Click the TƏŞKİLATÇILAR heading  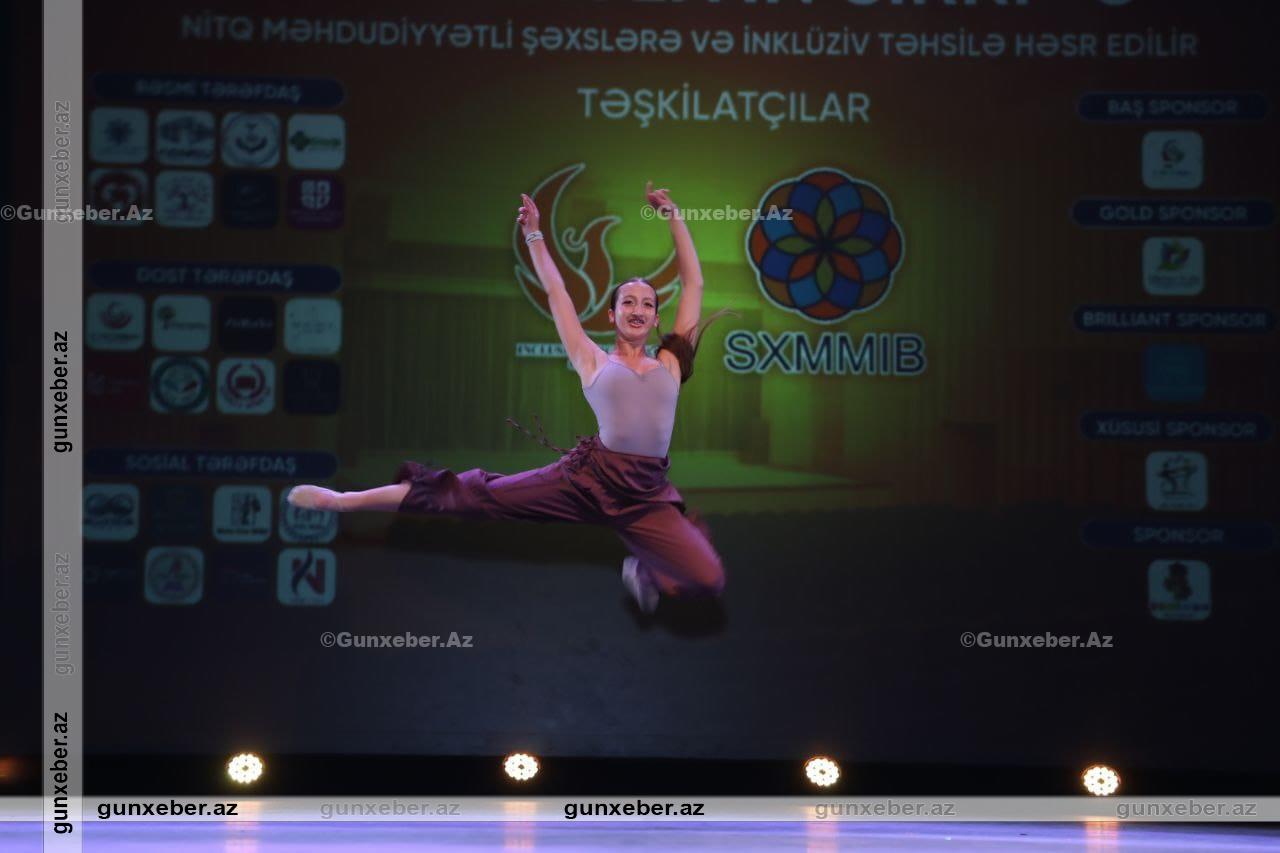[723, 107]
